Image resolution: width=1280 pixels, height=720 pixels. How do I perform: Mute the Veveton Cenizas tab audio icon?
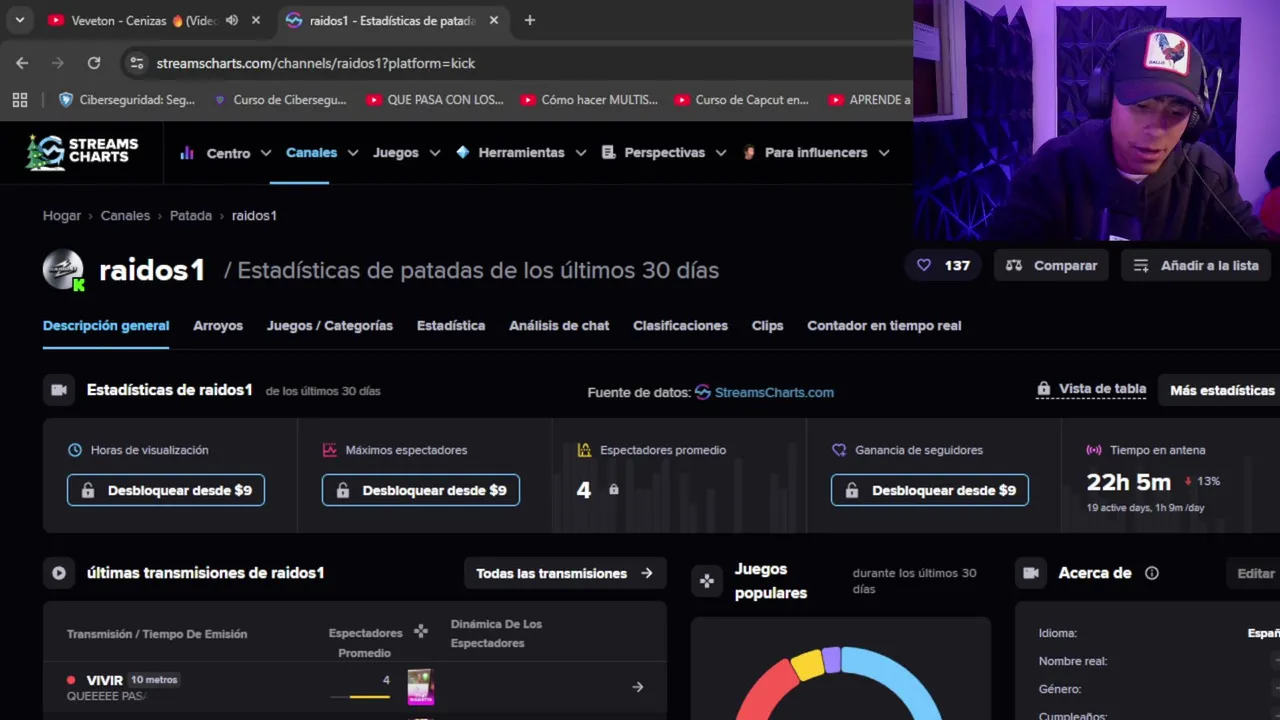(x=232, y=20)
